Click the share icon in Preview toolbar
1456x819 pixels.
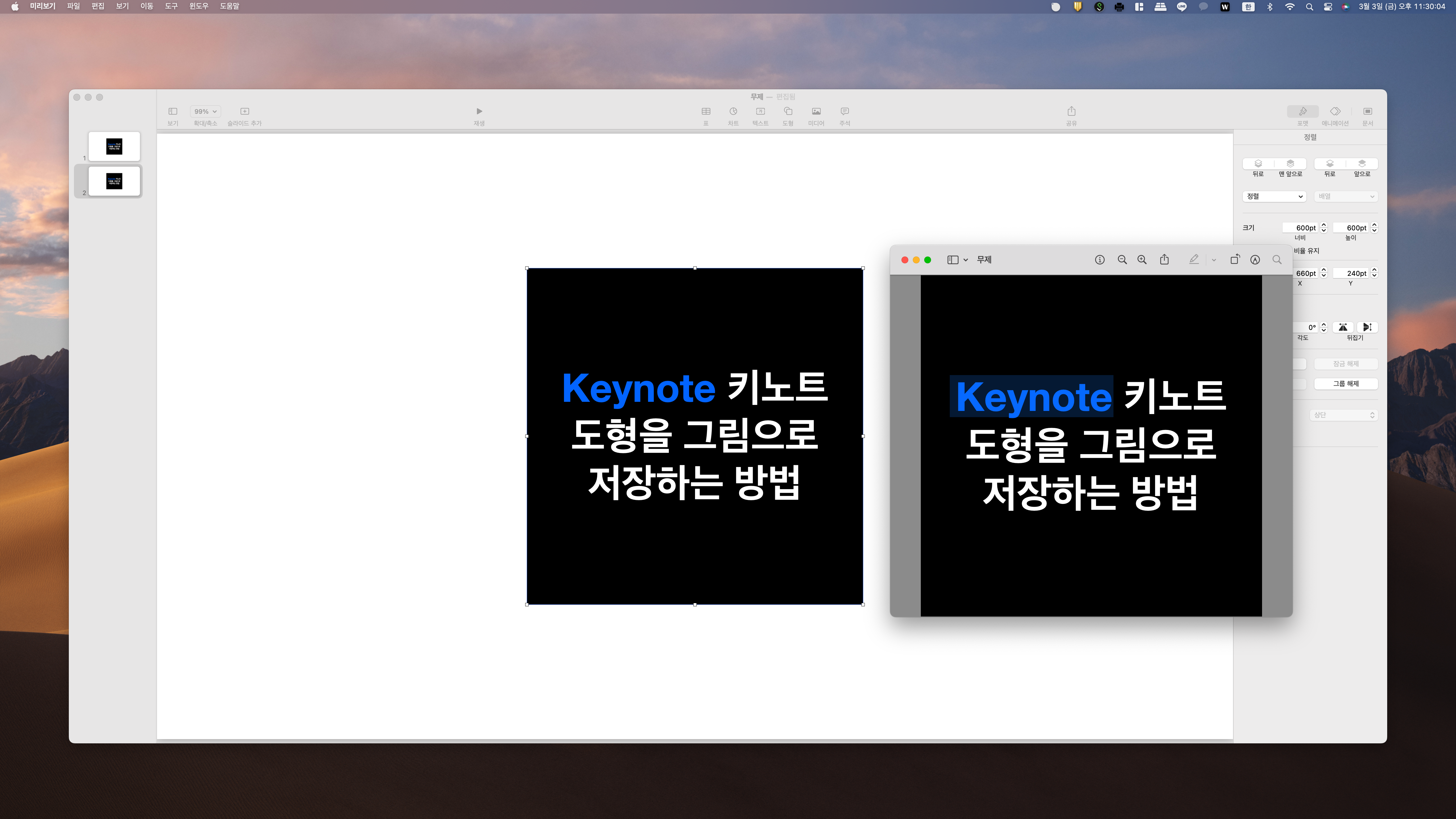pyautogui.click(x=1164, y=259)
